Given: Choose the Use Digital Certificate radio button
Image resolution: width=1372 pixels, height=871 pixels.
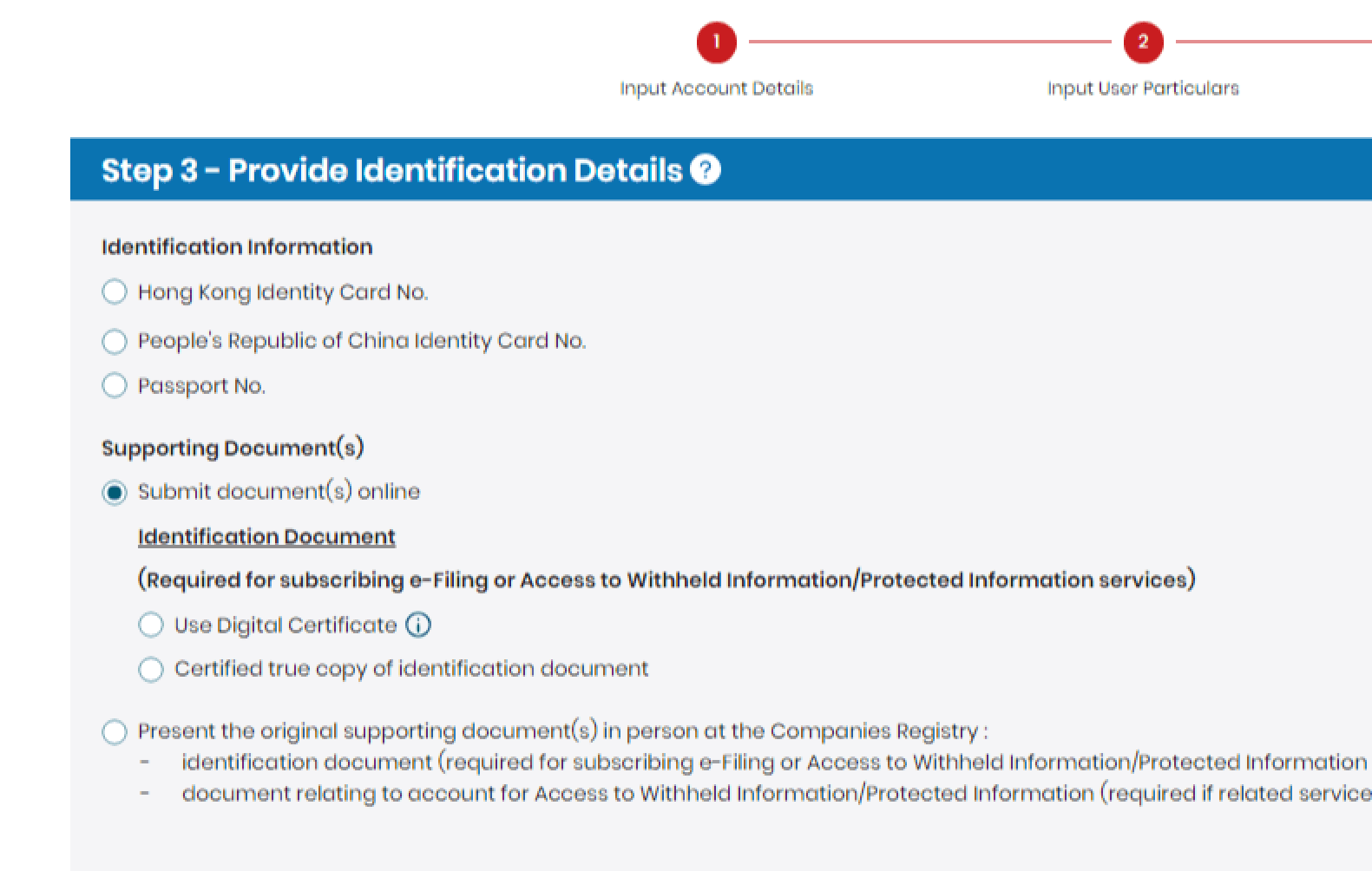Looking at the screenshot, I should 151,625.
